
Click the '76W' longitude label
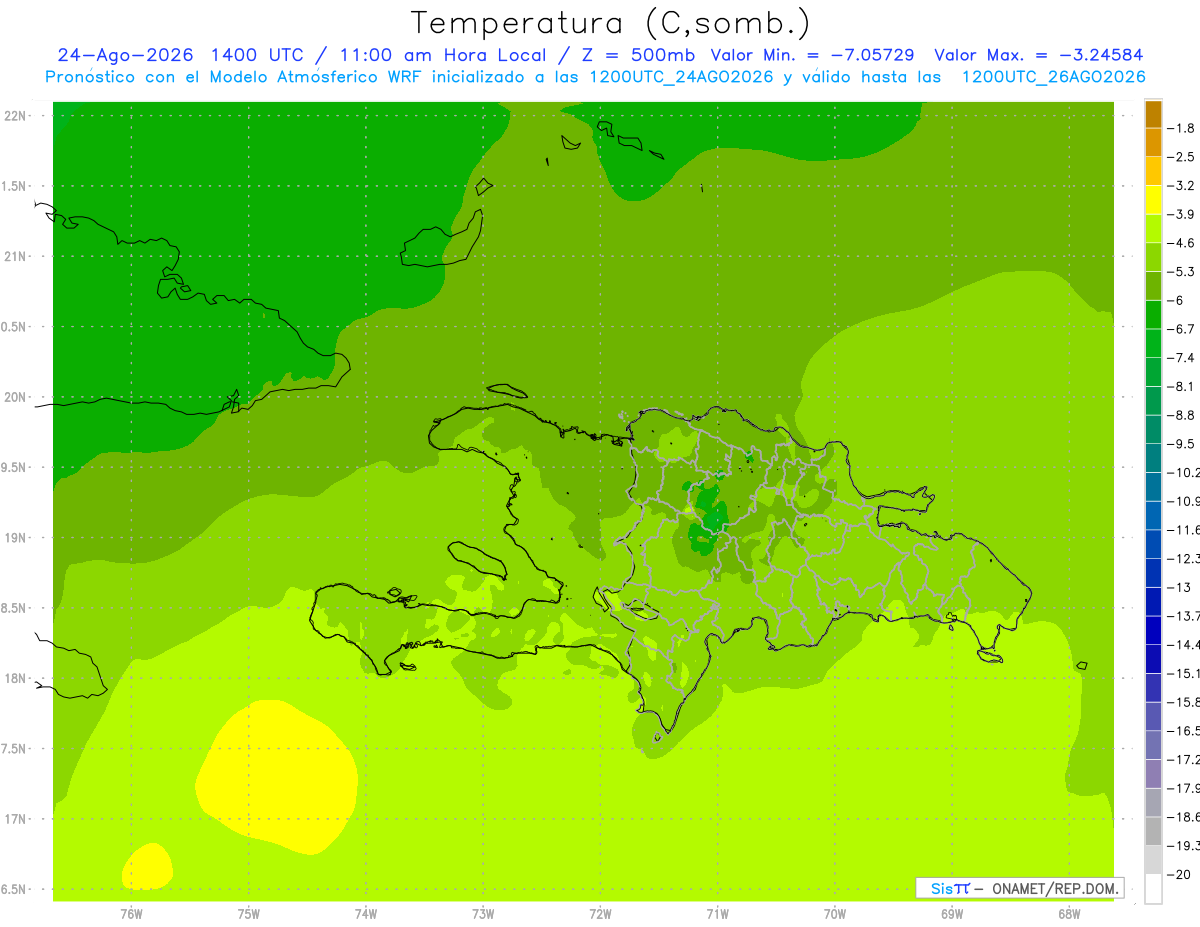(131, 913)
